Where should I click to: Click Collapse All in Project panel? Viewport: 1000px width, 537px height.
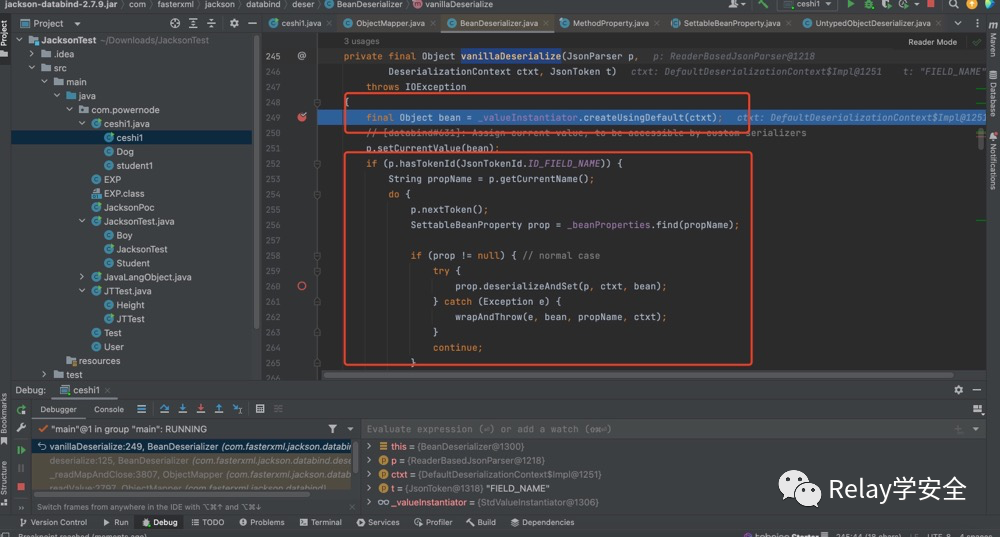[x=211, y=23]
